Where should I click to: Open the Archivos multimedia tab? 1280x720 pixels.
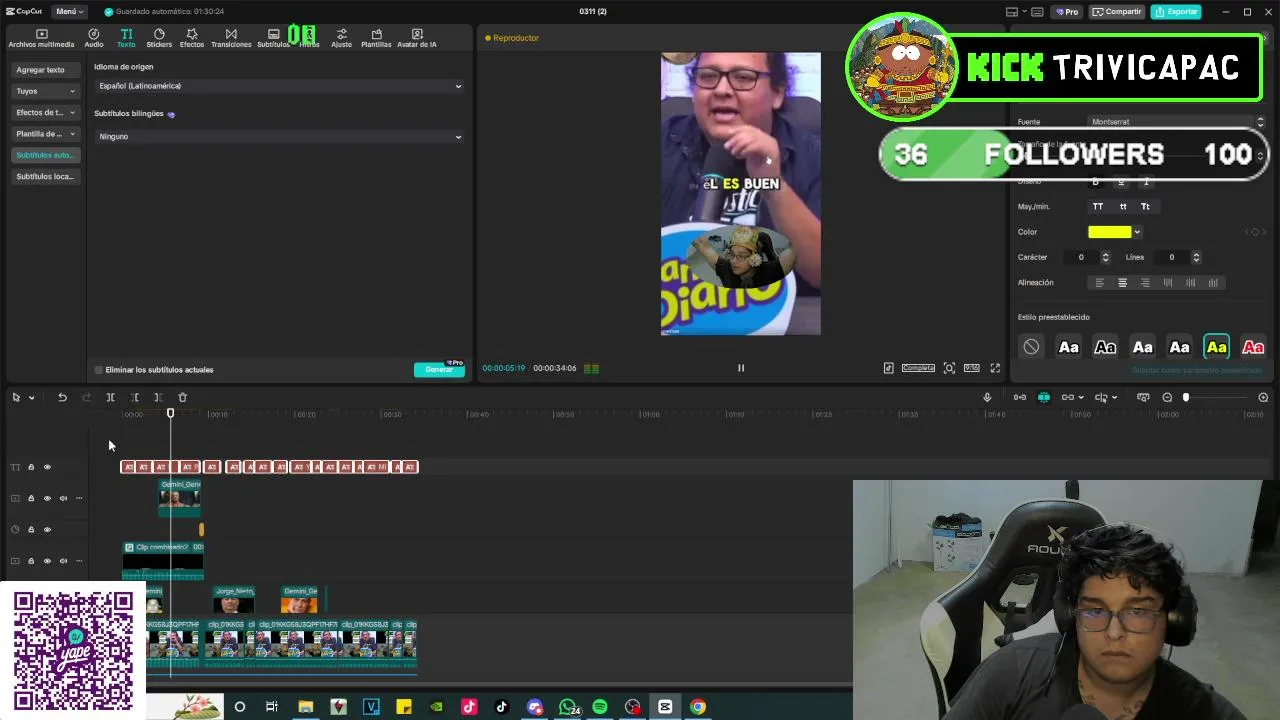(x=41, y=39)
